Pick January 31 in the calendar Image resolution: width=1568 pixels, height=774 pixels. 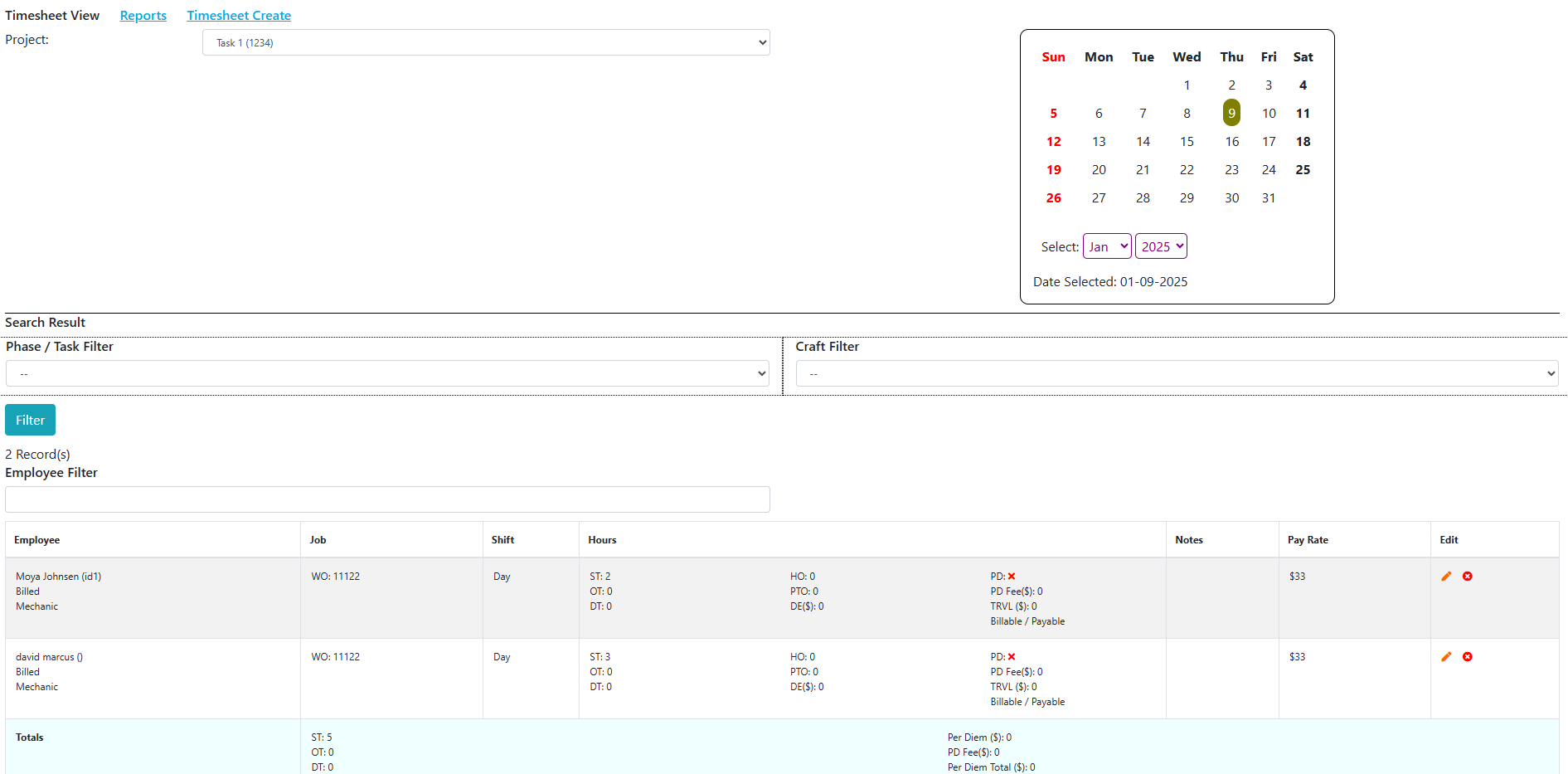1268,198
